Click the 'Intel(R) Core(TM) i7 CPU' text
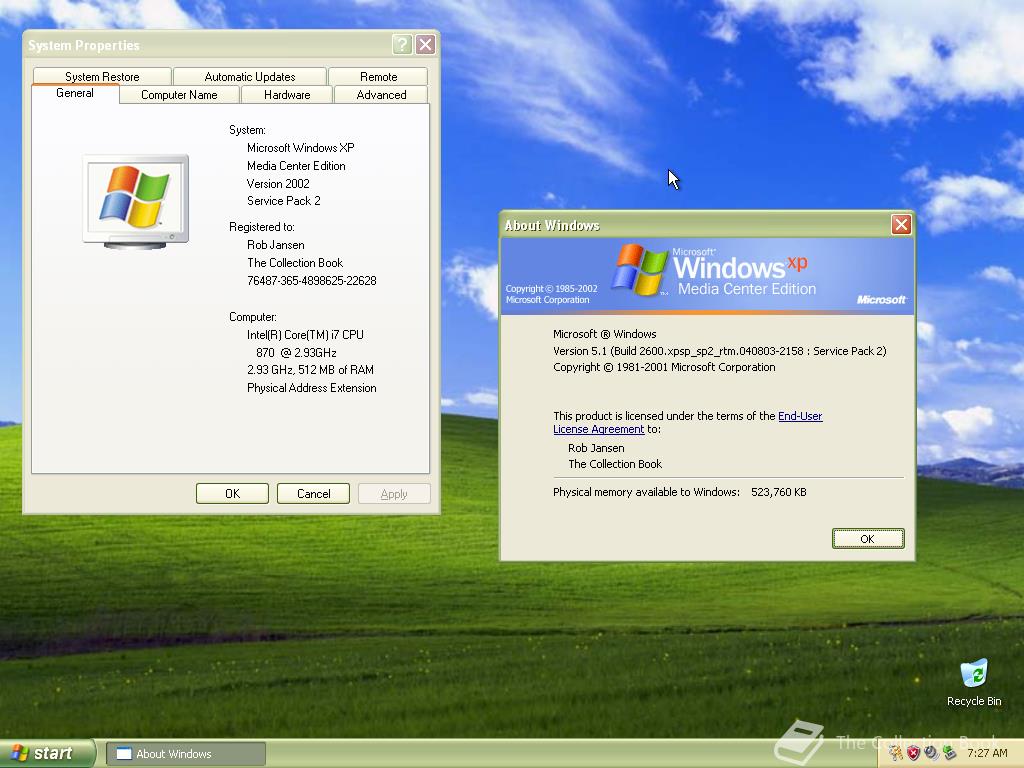1024x768 pixels. 305,334
